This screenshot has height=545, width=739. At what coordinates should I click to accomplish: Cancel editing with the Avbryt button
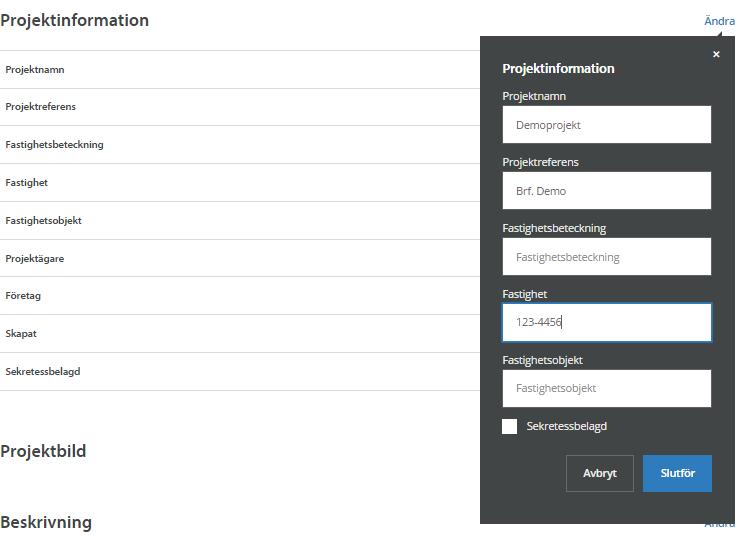tap(599, 473)
